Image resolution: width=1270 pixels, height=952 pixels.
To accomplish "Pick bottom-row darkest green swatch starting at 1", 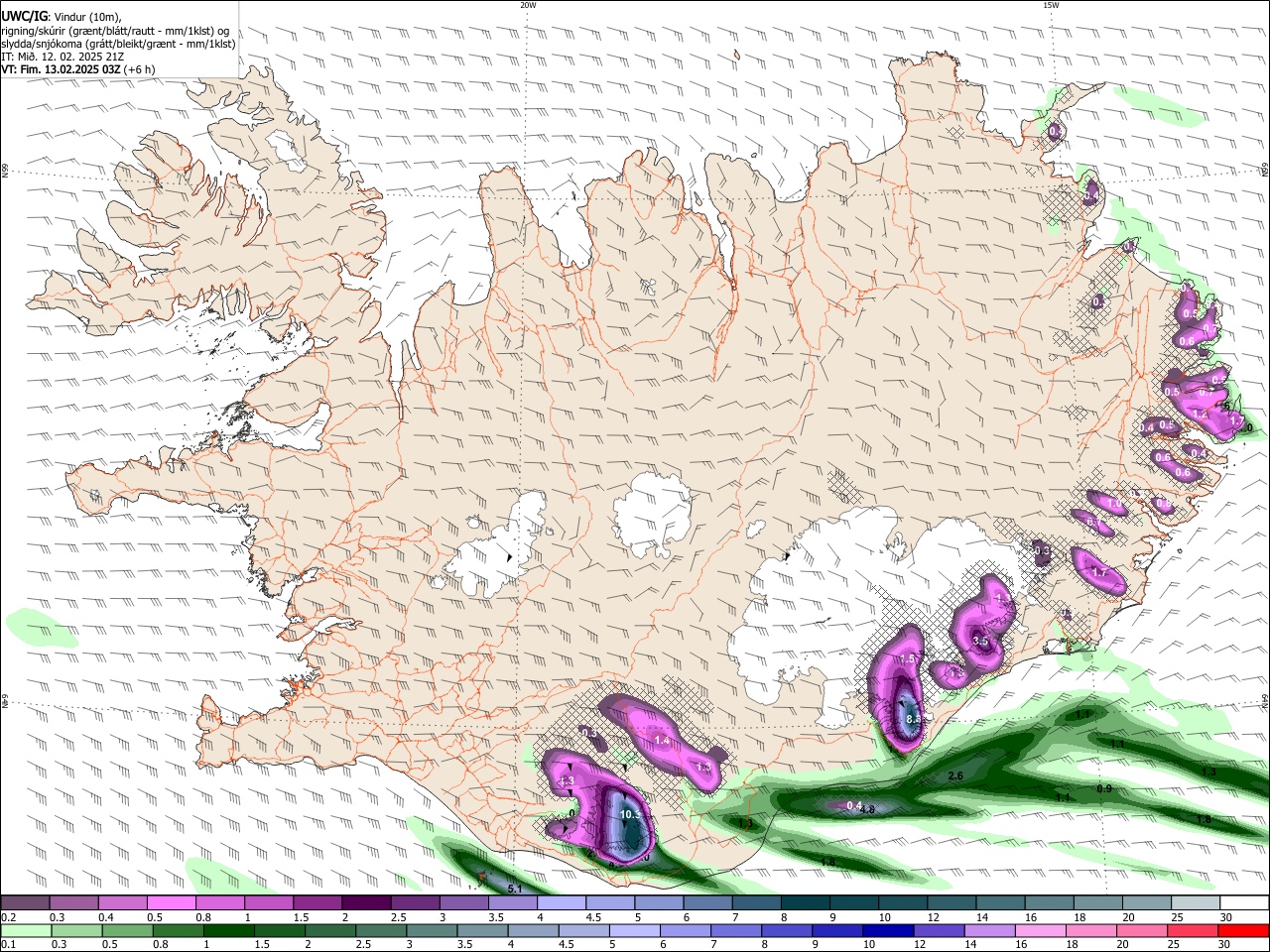I will [228, 930].
